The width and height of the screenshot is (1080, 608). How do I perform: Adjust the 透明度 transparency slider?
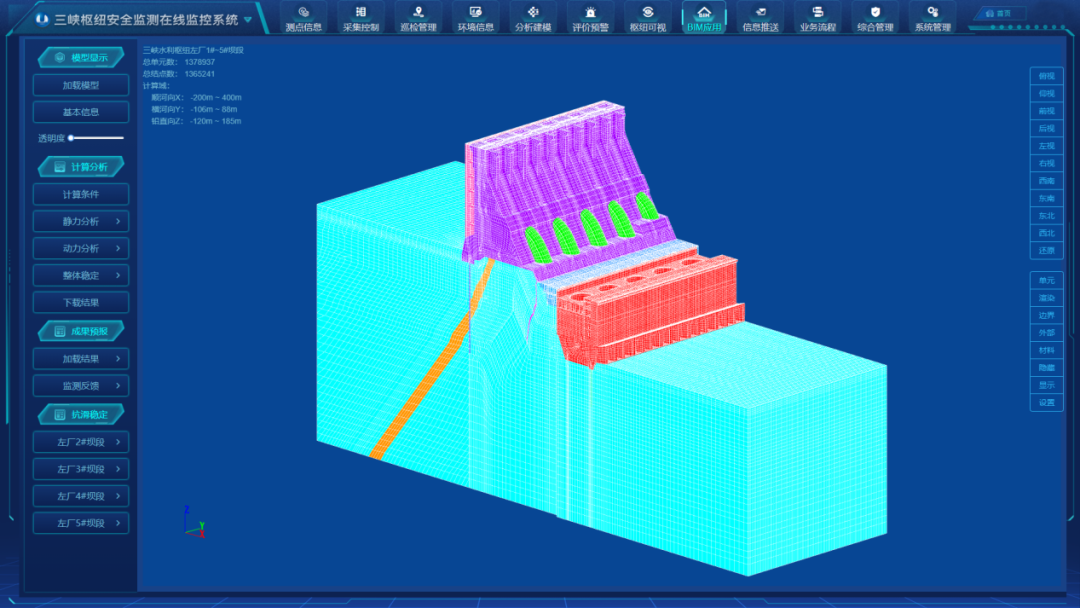97,138
